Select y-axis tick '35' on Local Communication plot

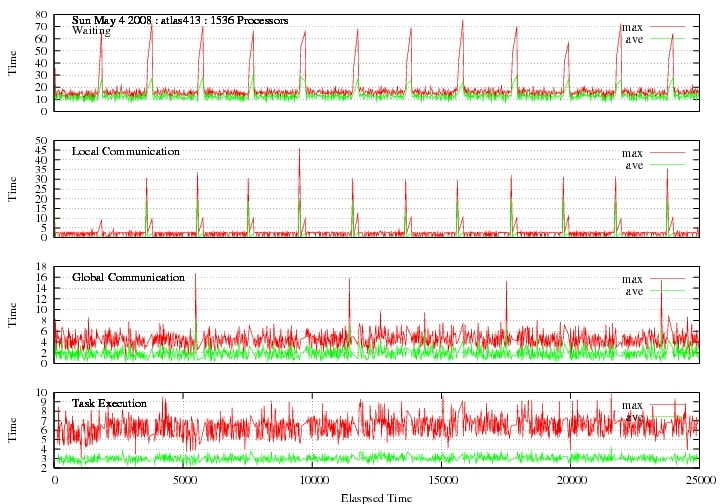click(x=41, y=170)
